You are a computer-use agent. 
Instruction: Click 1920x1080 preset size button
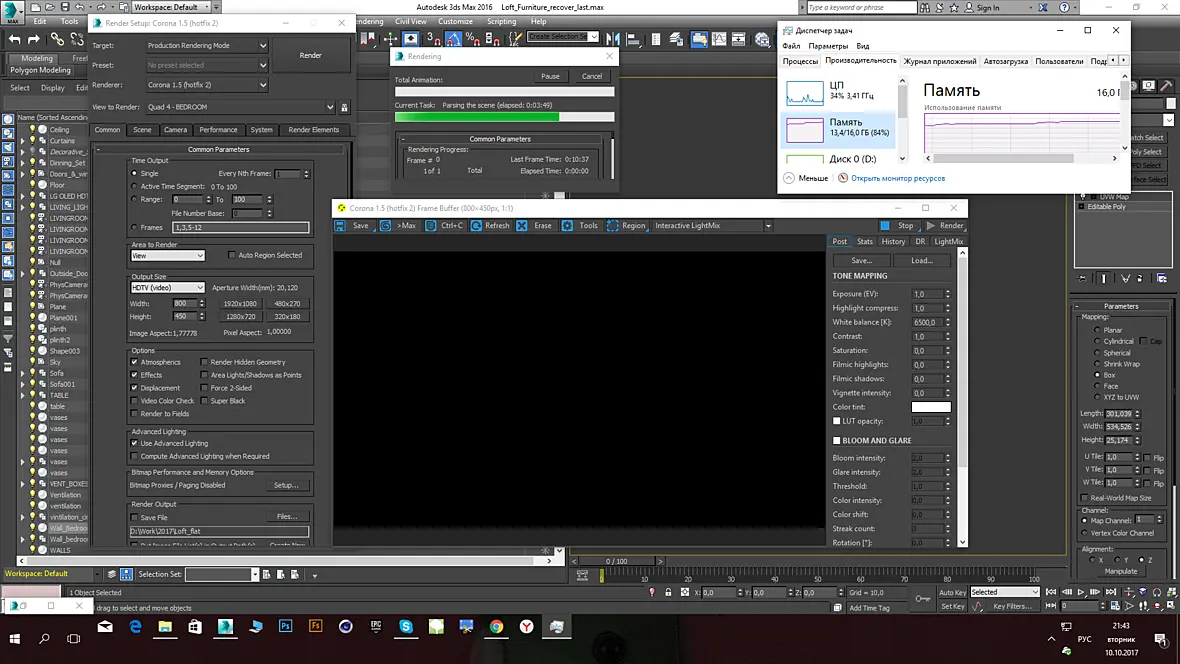pos(240,303)
